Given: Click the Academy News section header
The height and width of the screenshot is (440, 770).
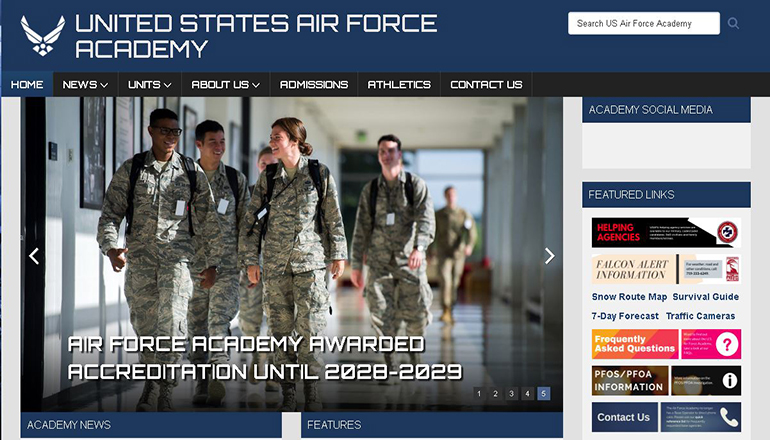Looking at the screenshot, I should click(151, 425).
